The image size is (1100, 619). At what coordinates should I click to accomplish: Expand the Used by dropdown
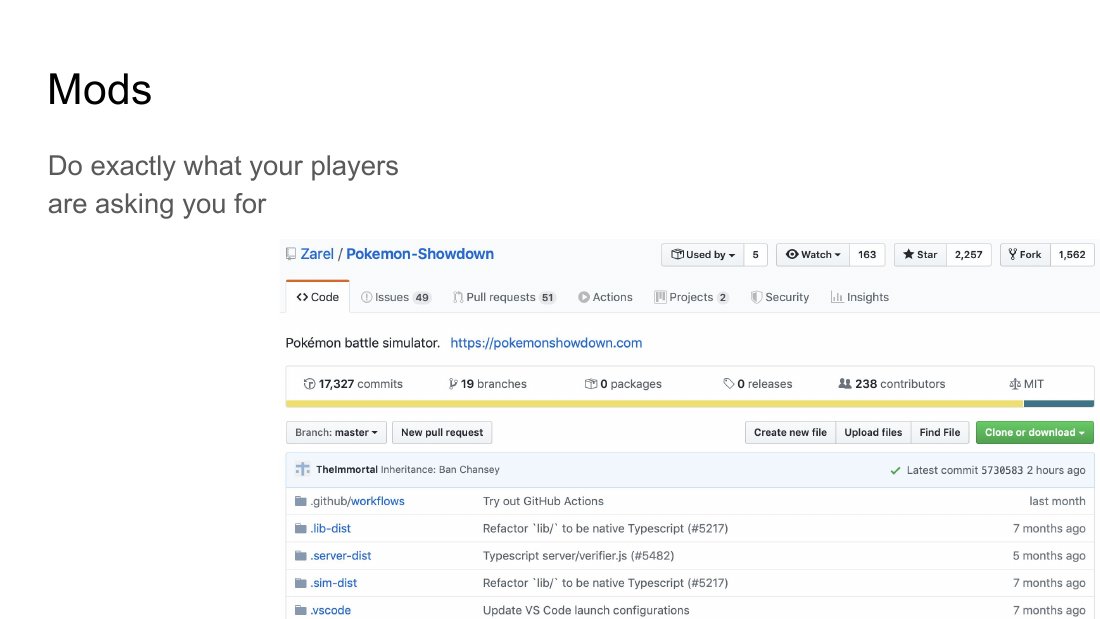[702, 255]
